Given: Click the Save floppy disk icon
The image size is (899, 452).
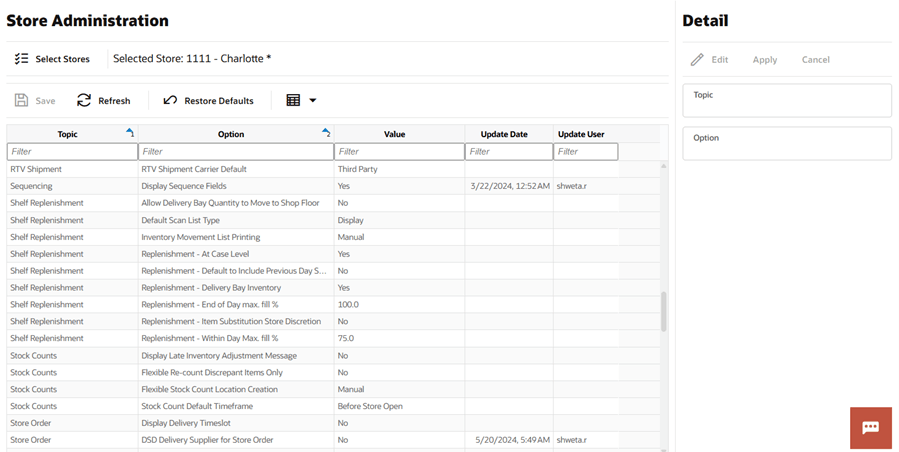Looking at the screenshot, I should [21, 100].
